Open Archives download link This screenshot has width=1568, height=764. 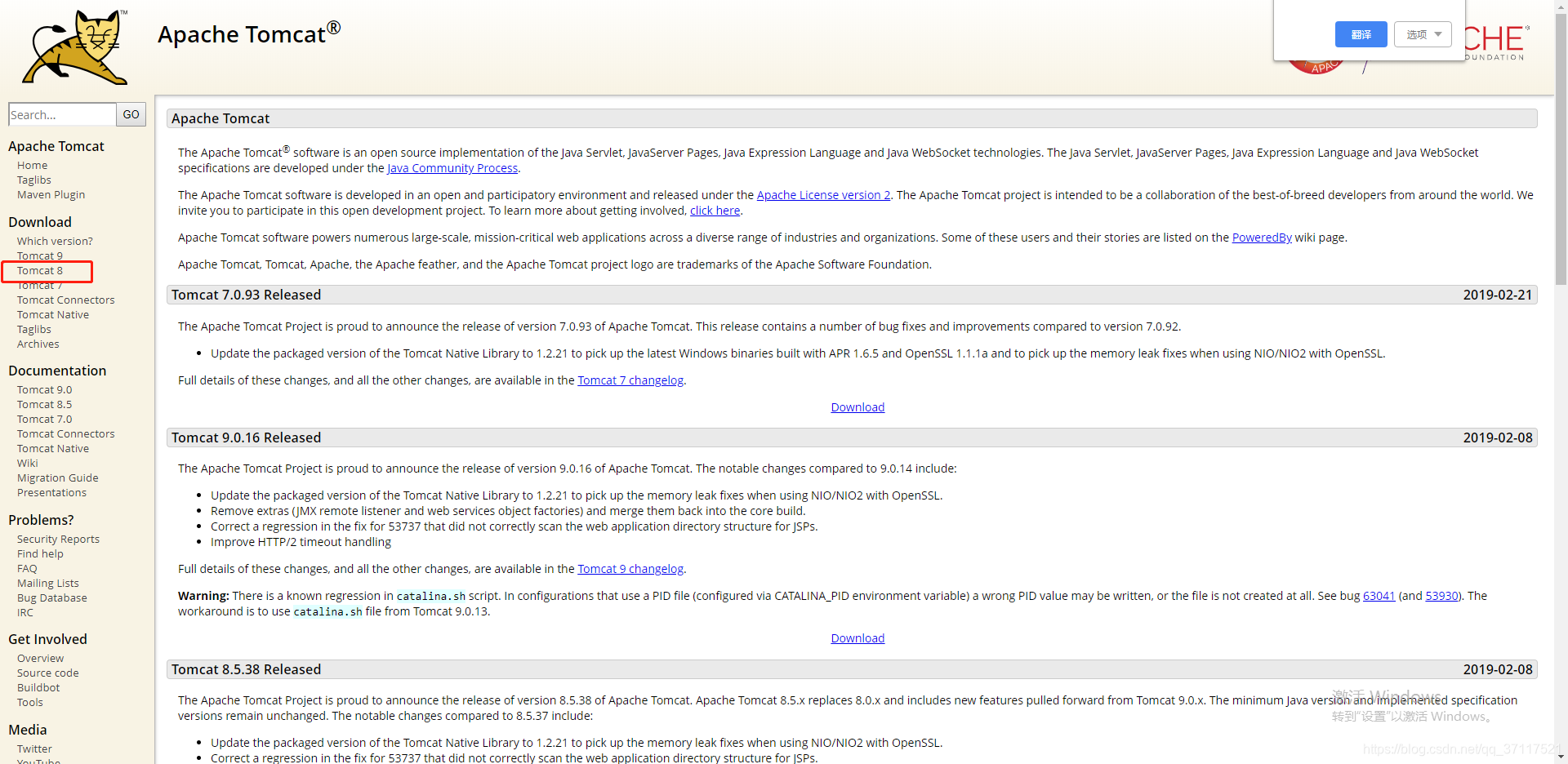tap(38, 344)
